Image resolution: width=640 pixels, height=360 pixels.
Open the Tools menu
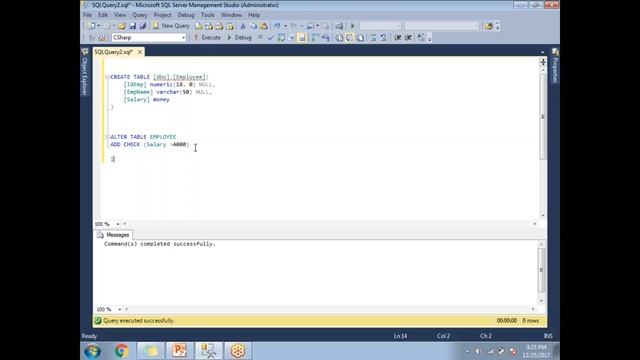(207, 15)
